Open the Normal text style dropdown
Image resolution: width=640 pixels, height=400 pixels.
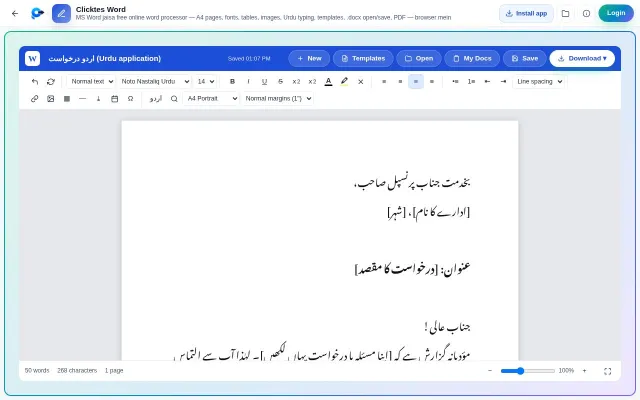point(91,82)
